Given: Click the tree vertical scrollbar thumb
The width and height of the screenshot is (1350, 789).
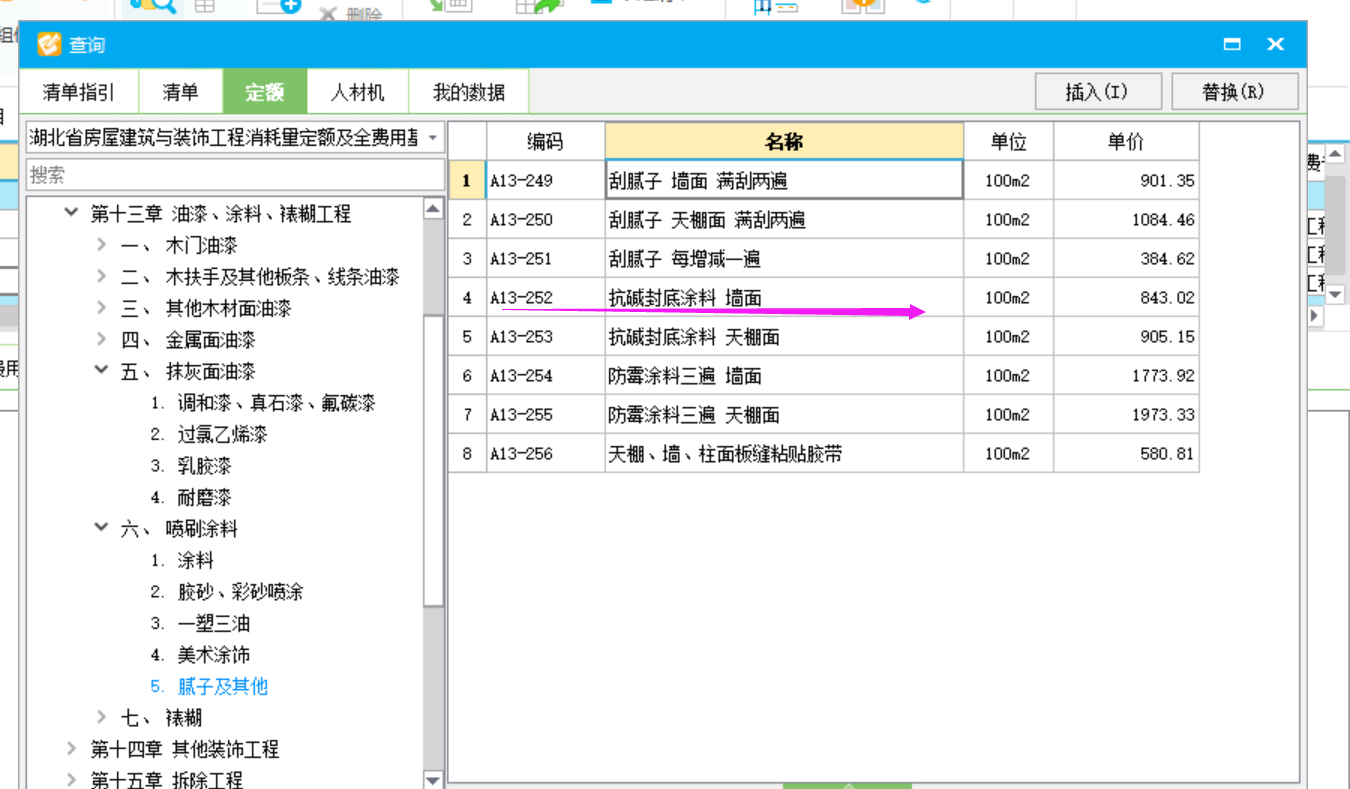Looking at the screenshot, I should click(x=433, y=460).
